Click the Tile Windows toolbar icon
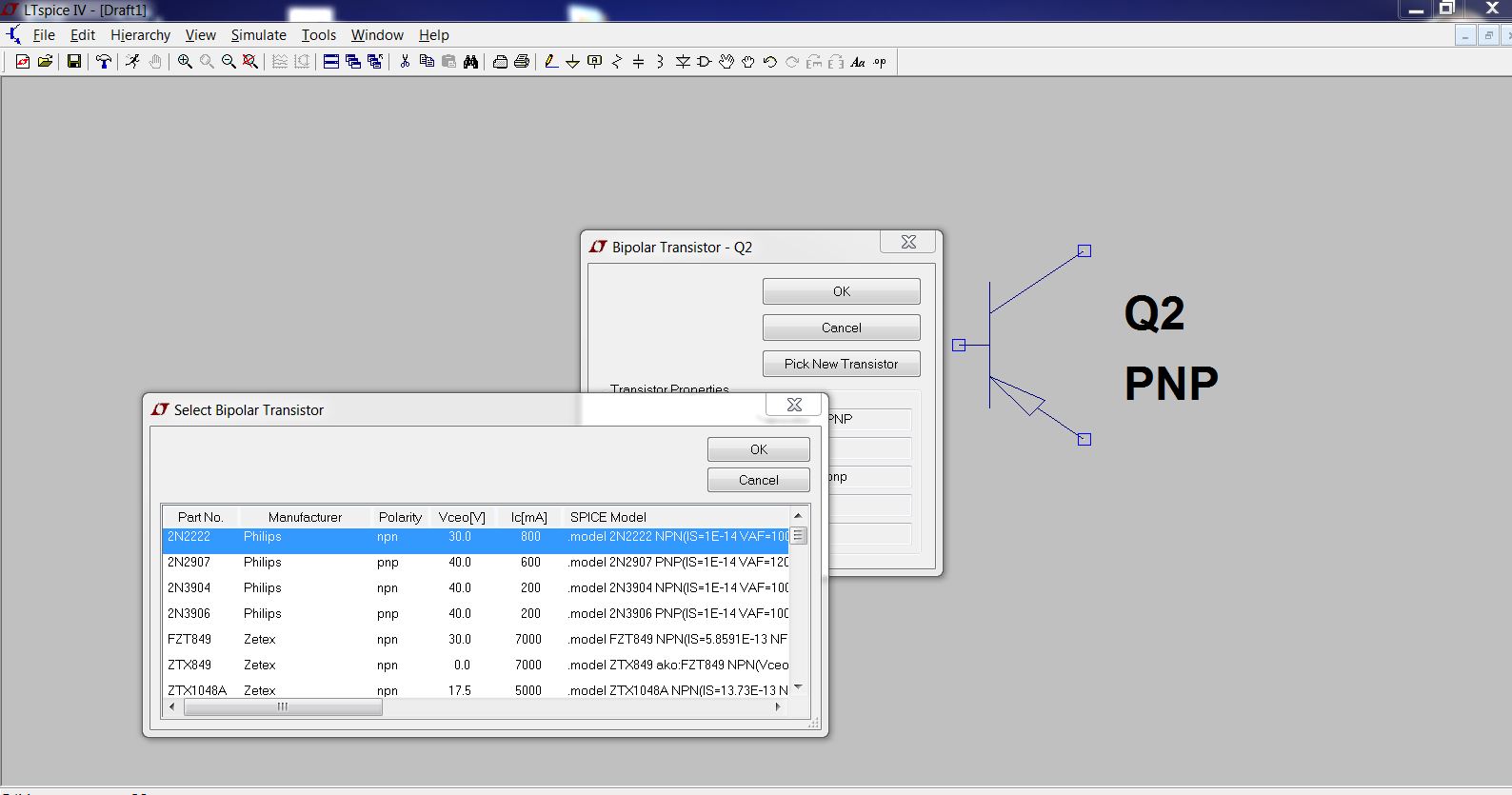 331,62
